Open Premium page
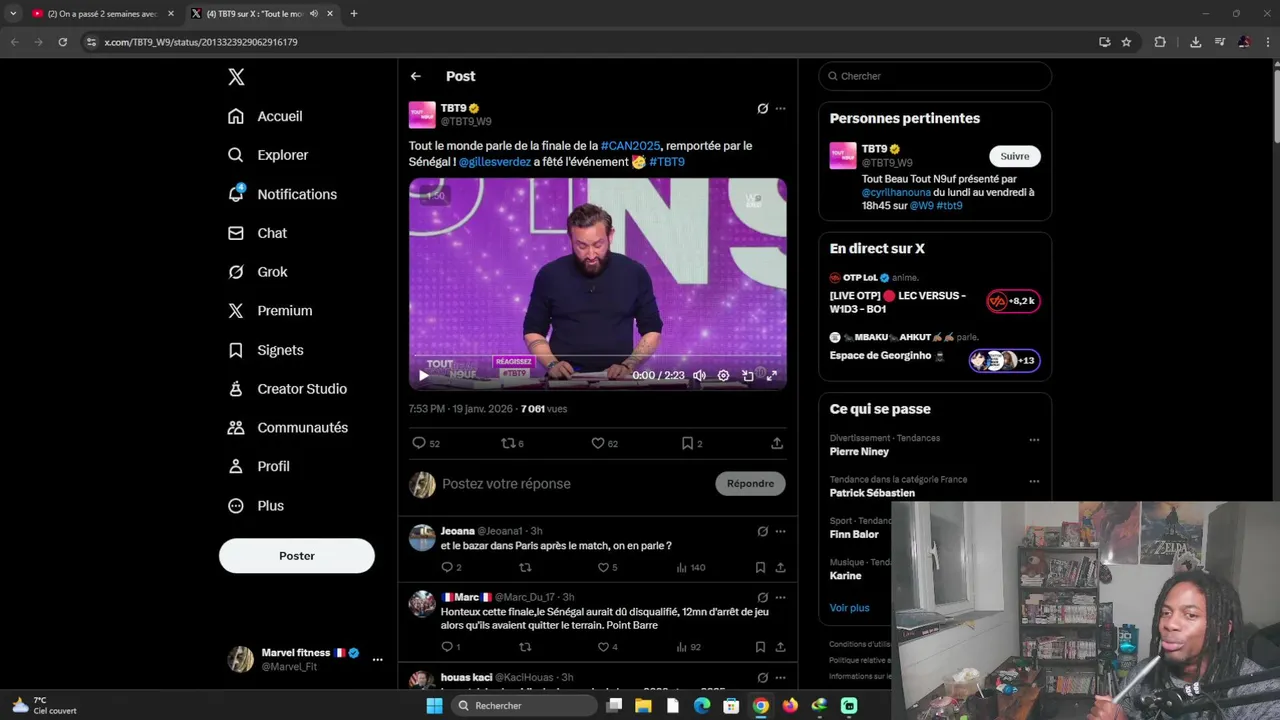 click(270, 311)
